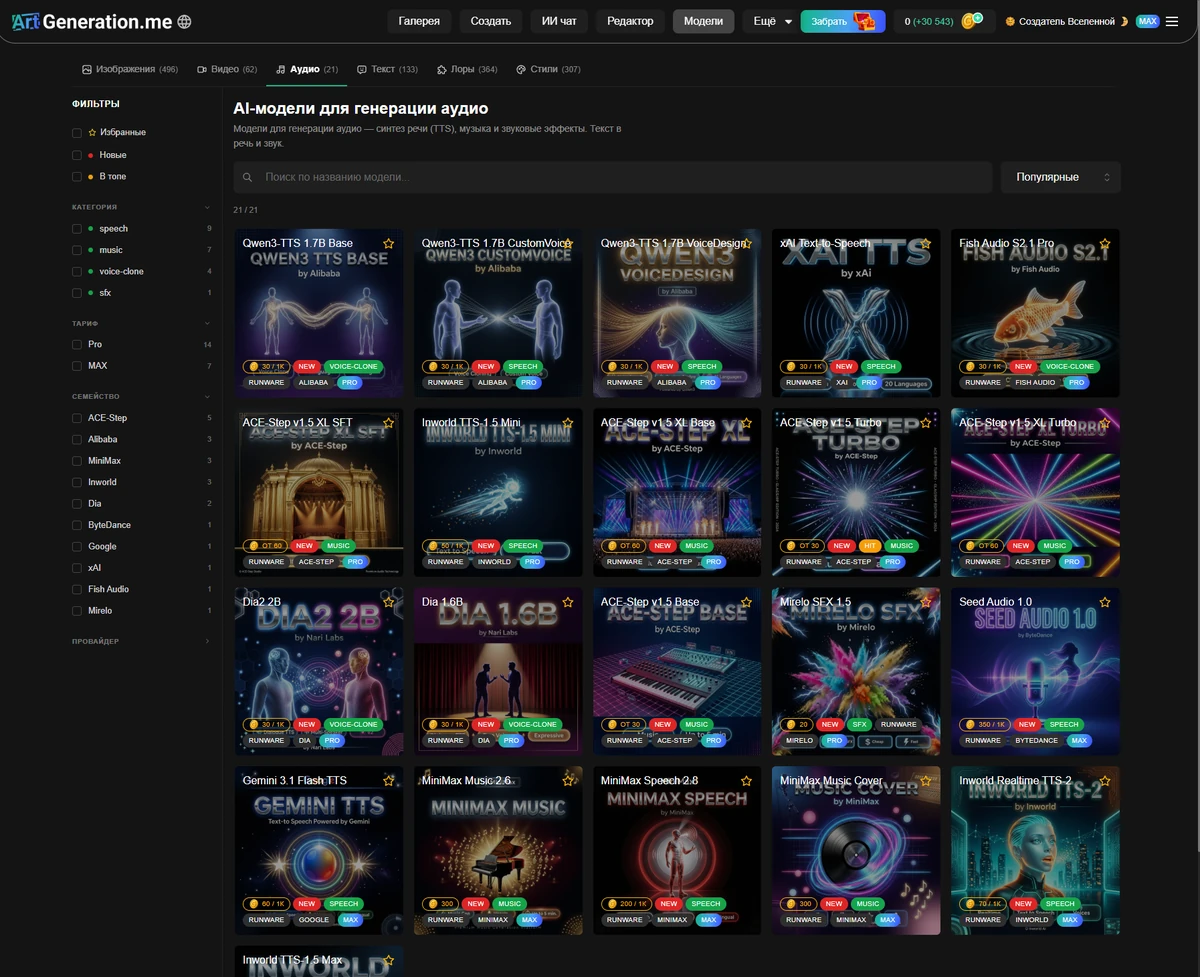Image resolution: width=1200 pixels, height=977 pixels.
Task: Open language globe icon by logo
Action: (x=184, y=21)
